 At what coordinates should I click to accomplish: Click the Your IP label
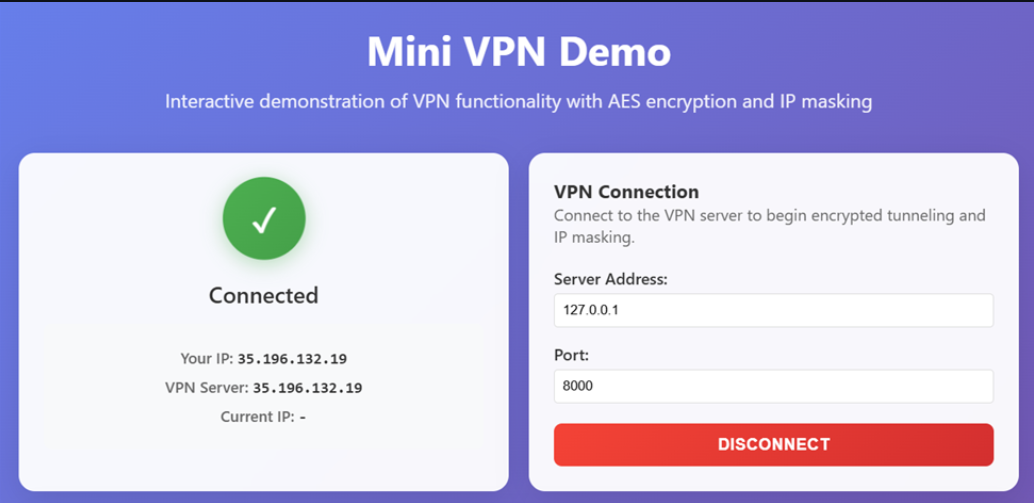tap(206, 359)
